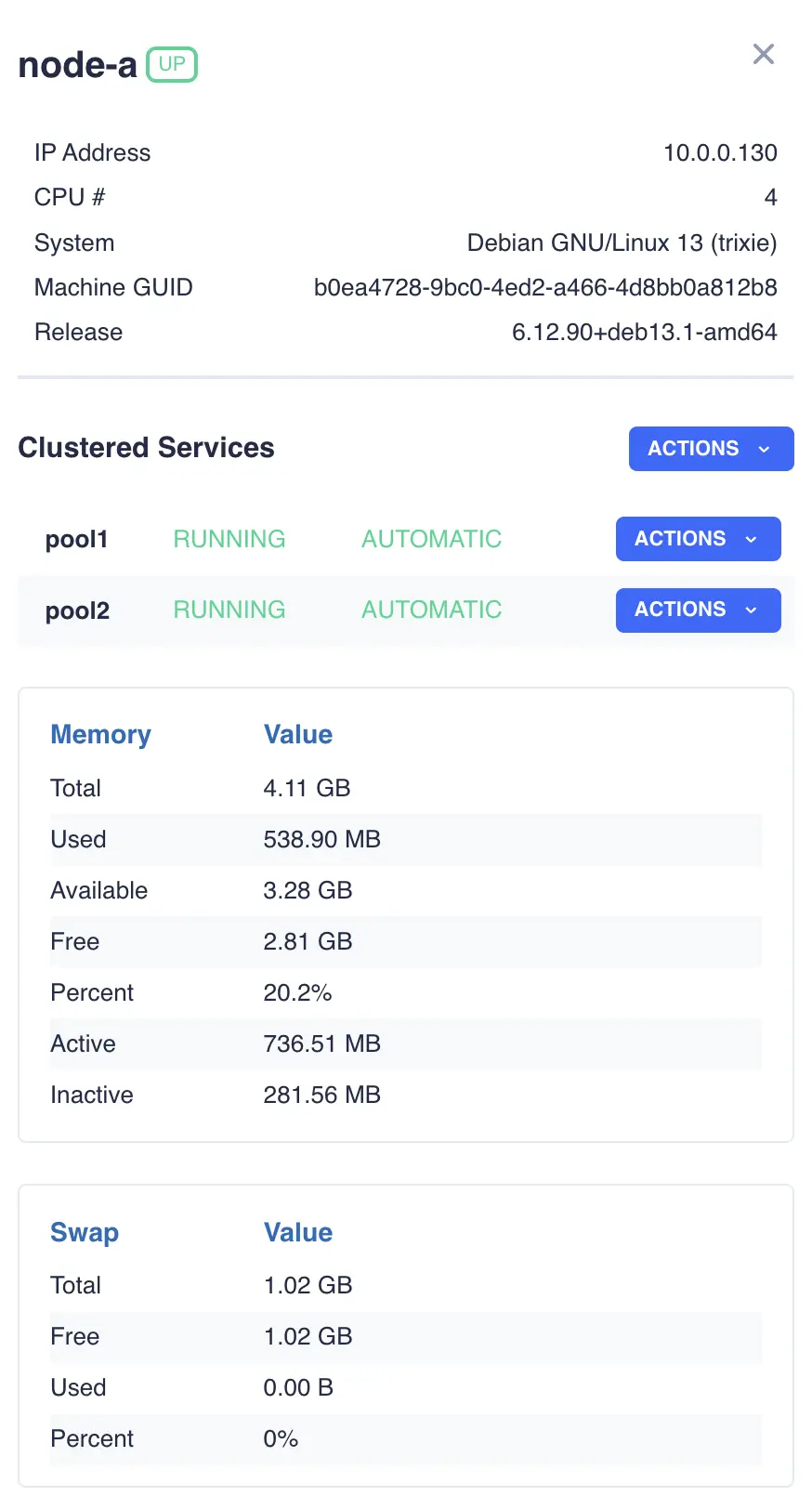
Task: Open Clustered Services ACTIONS dropdown
Action: (711, 449)
